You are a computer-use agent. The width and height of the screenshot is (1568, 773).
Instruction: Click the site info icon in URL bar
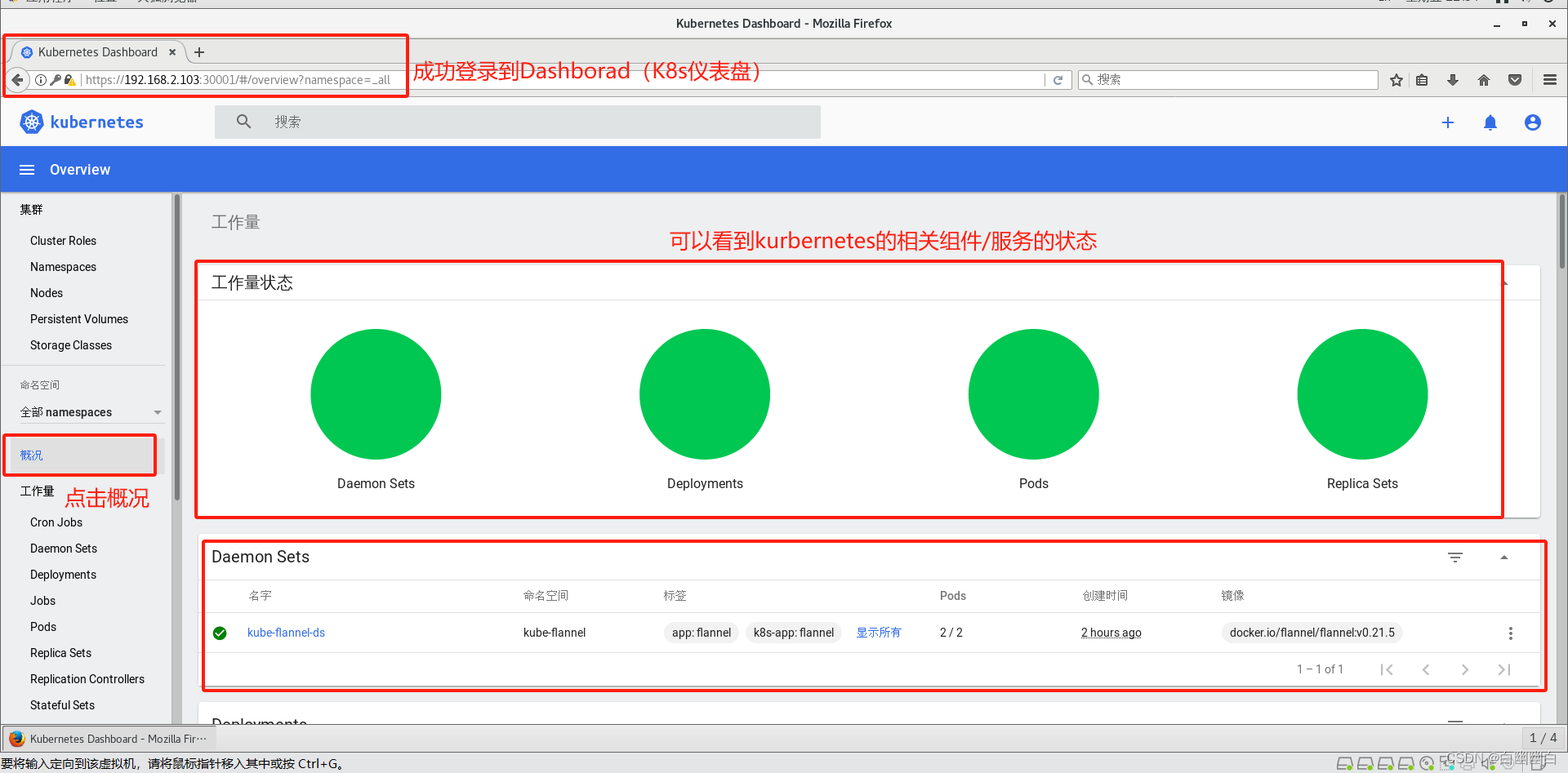click(41, 80)
